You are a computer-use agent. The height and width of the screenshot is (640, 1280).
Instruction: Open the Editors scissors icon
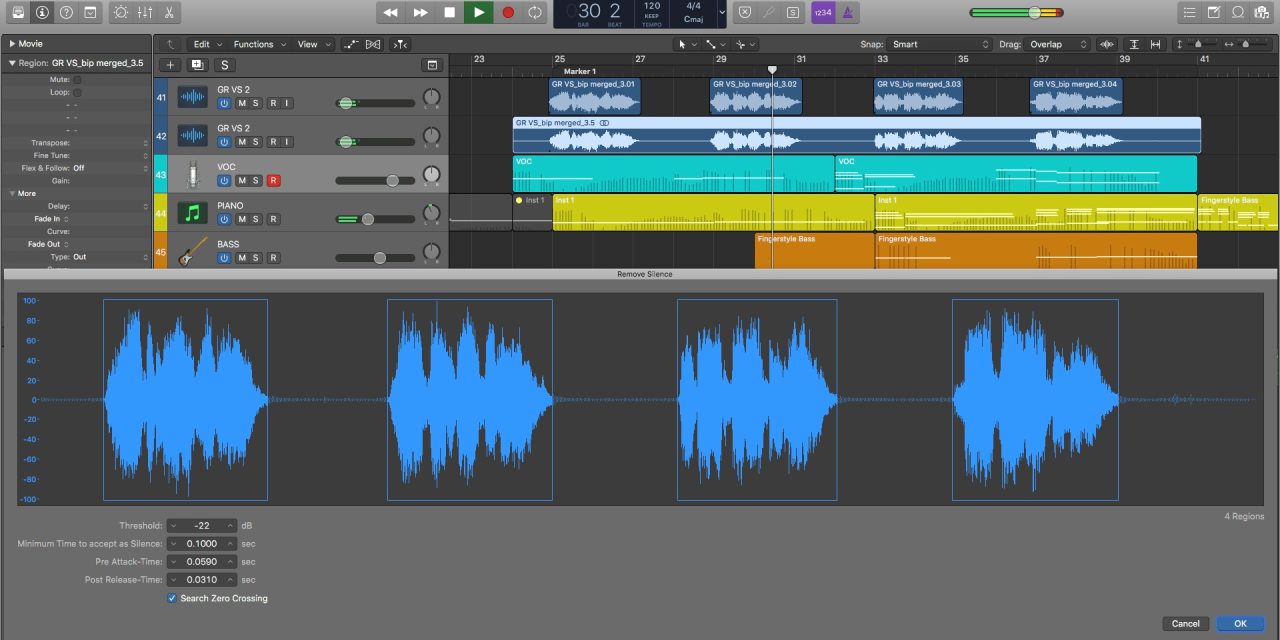[x=169, y=12]
